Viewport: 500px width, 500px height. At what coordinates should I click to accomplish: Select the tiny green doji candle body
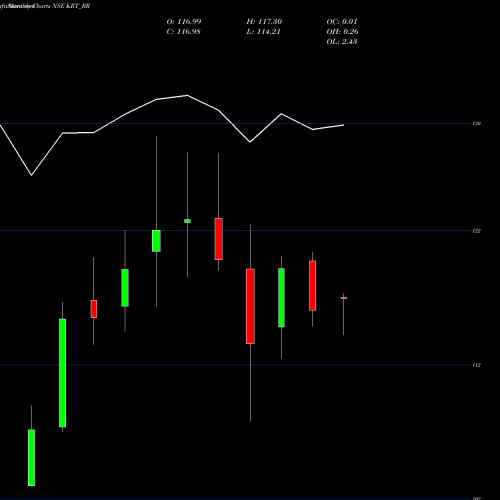187,221
